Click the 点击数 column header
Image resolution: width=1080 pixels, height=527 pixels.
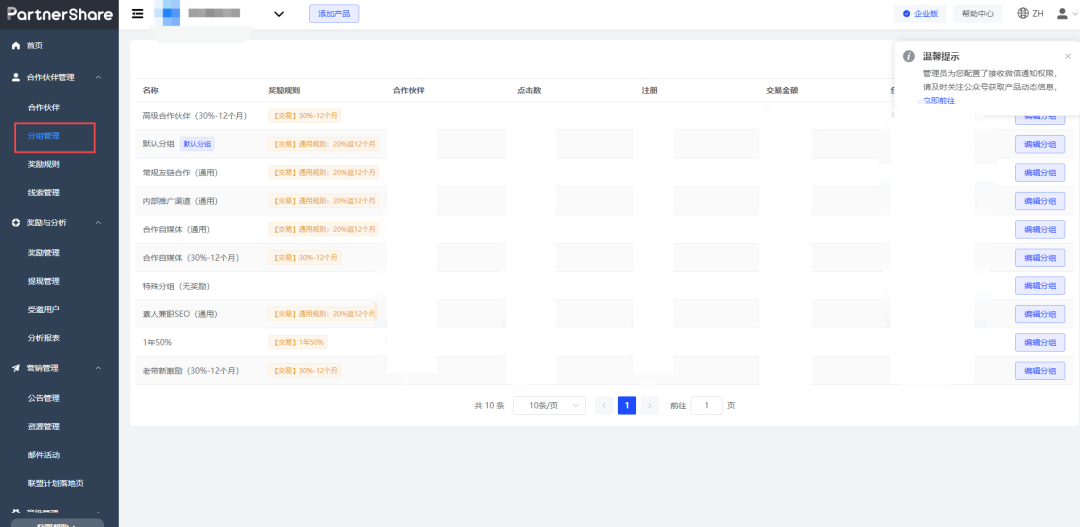(x=529, y=91)
